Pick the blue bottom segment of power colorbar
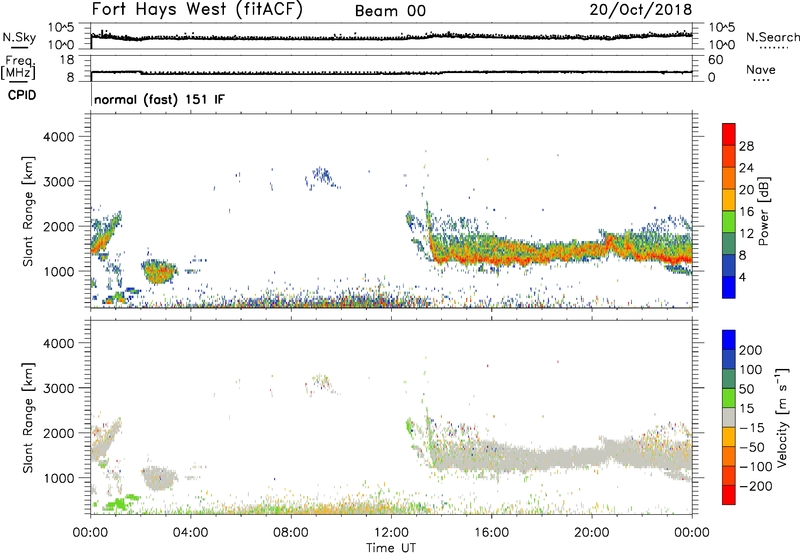Viewport: 800px width, 554px height. pyautogui.click(x=729, y=288)
